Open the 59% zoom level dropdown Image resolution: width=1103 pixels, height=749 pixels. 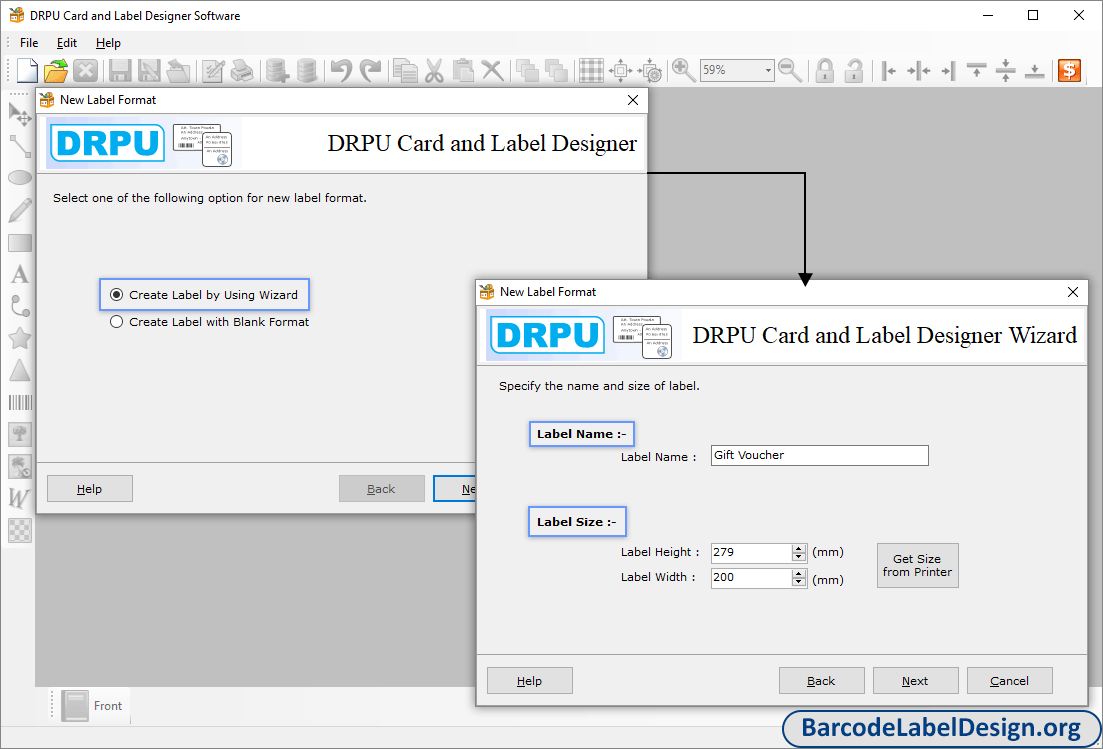(x=767, y=70)
